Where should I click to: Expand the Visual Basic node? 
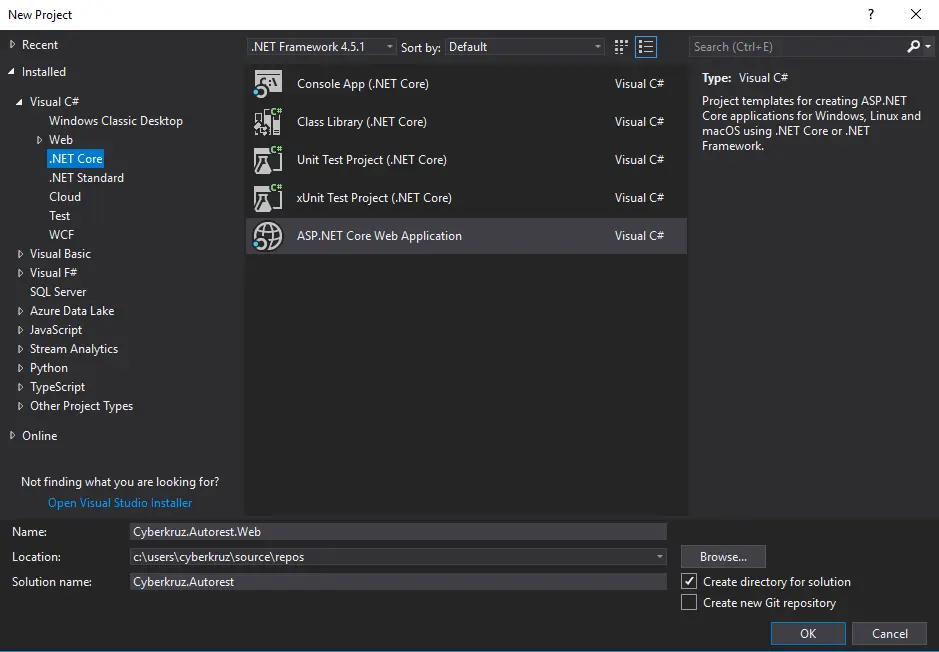click(20, 254)
